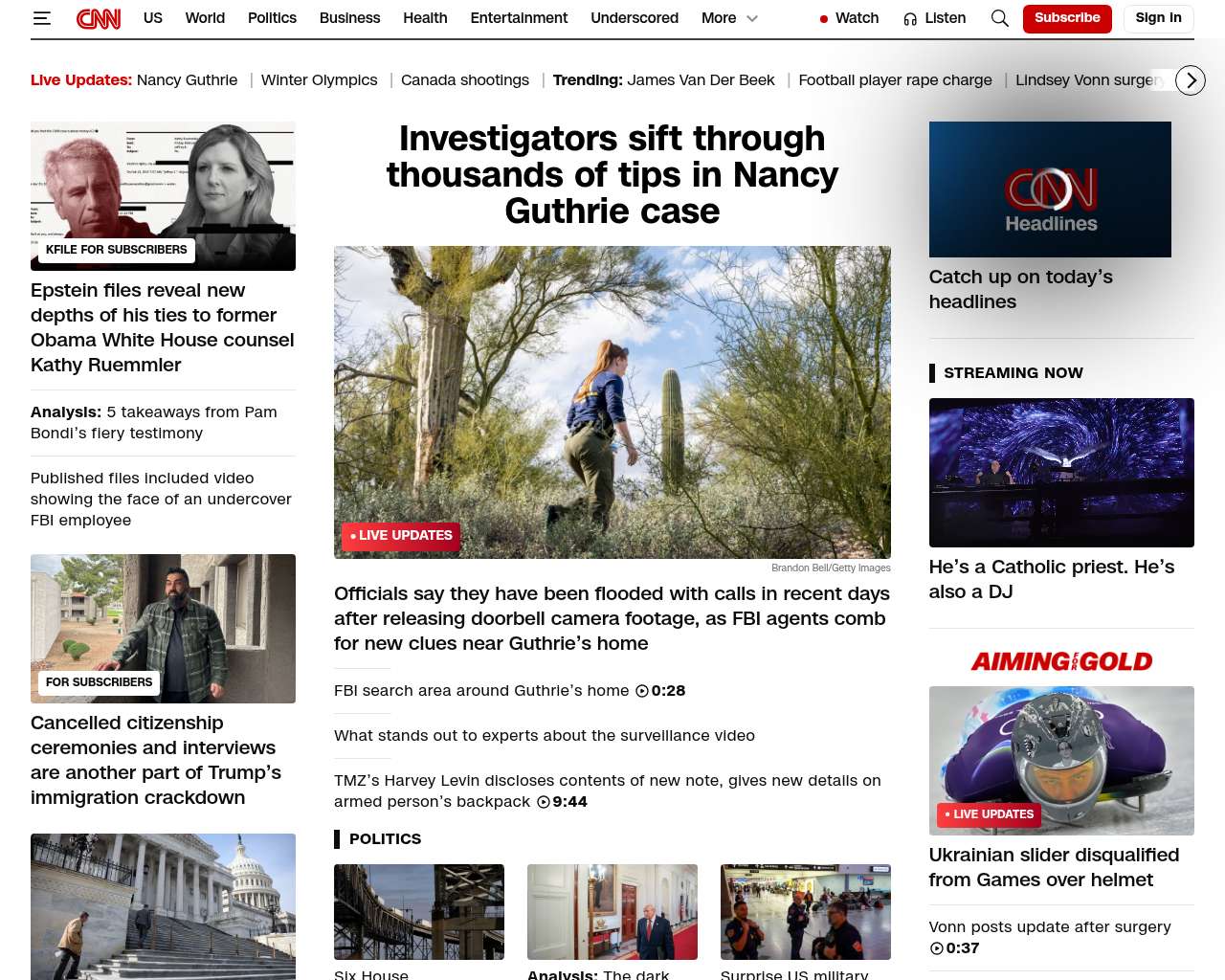Image resolution: width=1225 pixels, height=980 pixels.
Task: Open the Aiming for Gold logo
Action: point(1061,661)
